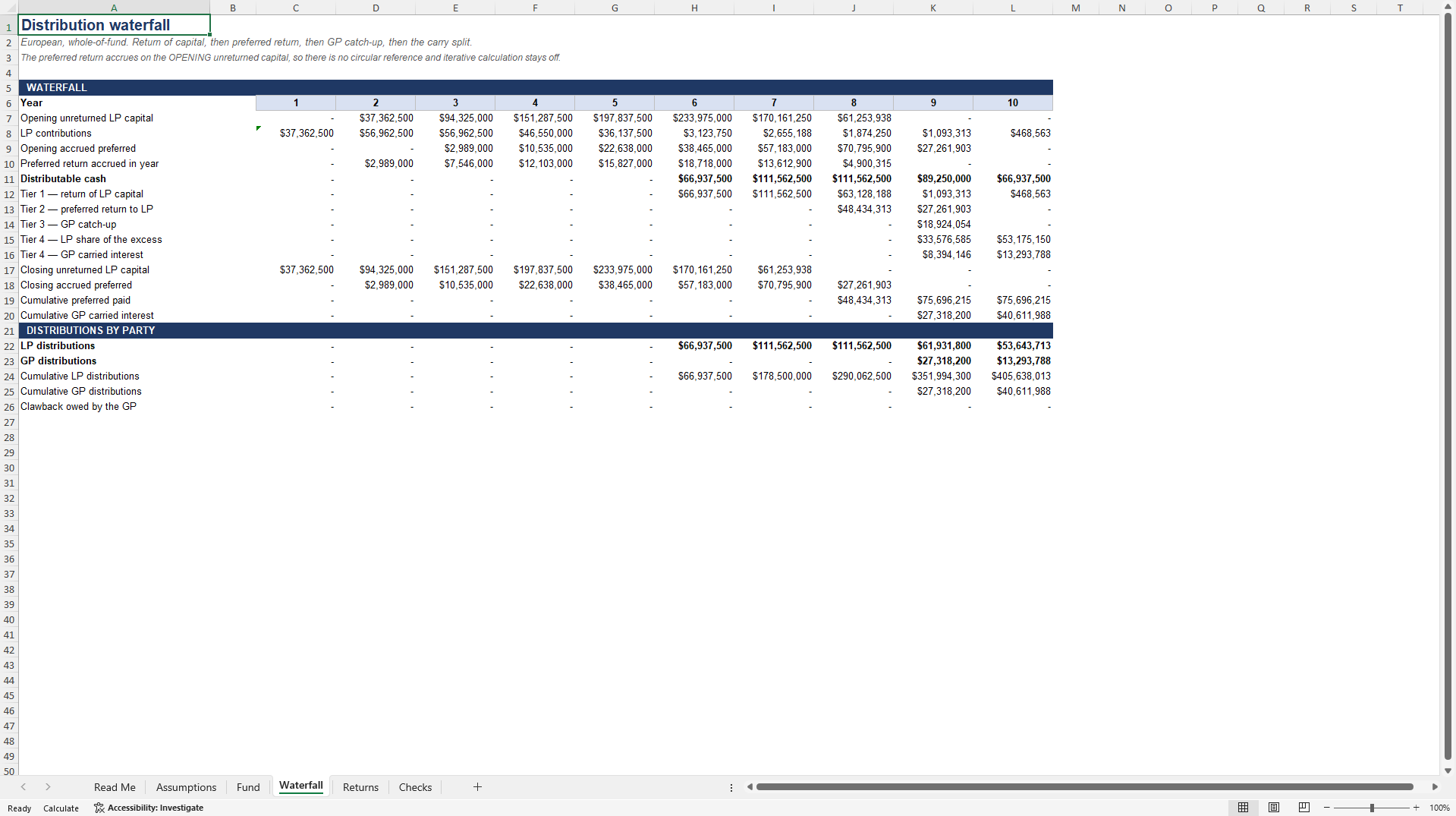Click Accessibility: Investigate status indicator
The image size is (1456, 816).
pos(149,808)
